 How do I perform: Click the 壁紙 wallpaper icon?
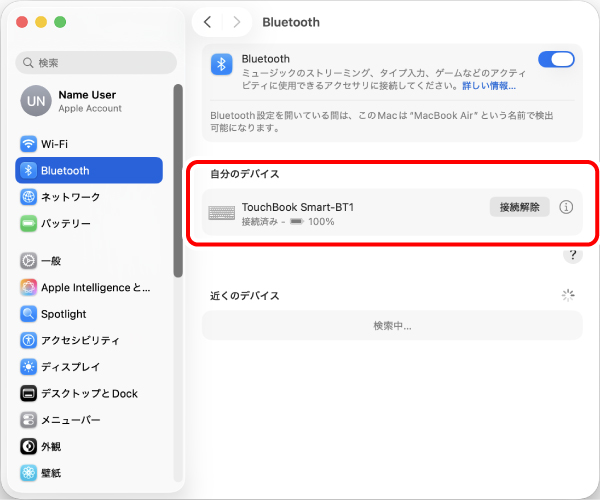click(28, 473)
